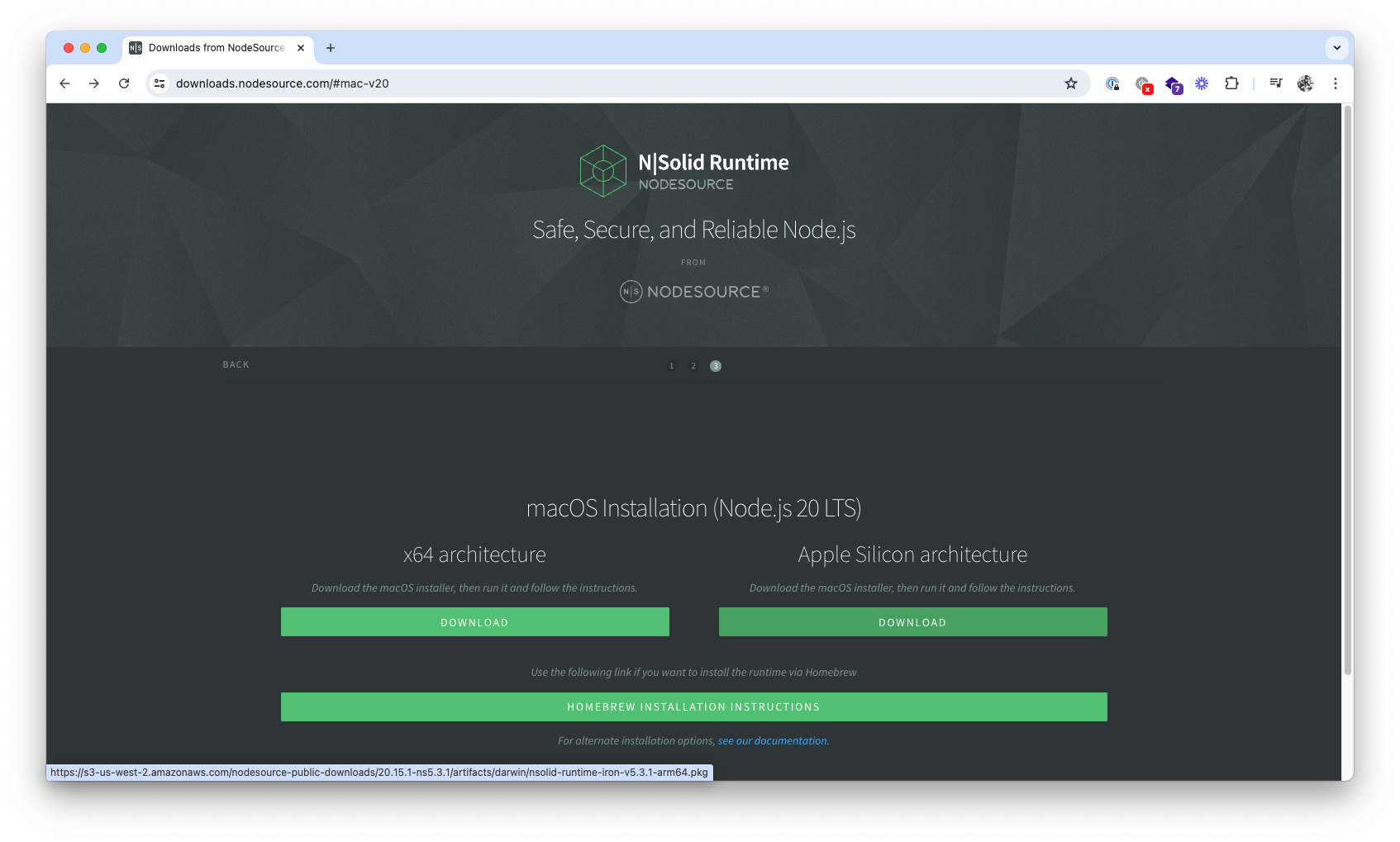Open the Chrome three-dot menu
Image resolution: width=1400 pixels, height=842 pixels.
pyautogui.click(x=1336, y=83)
